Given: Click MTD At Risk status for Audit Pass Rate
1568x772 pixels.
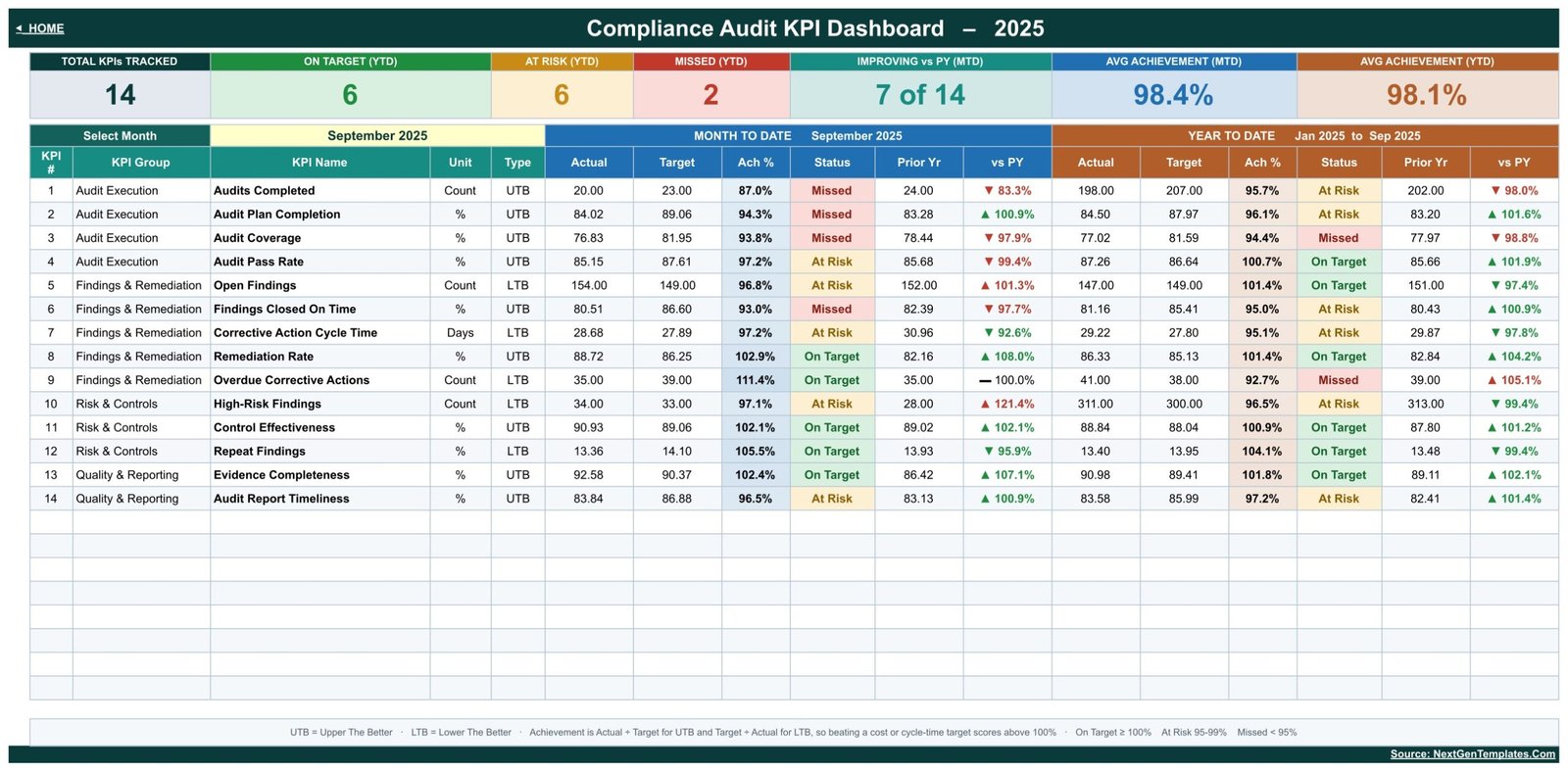Looking at the screenshot, I should 832,262.
